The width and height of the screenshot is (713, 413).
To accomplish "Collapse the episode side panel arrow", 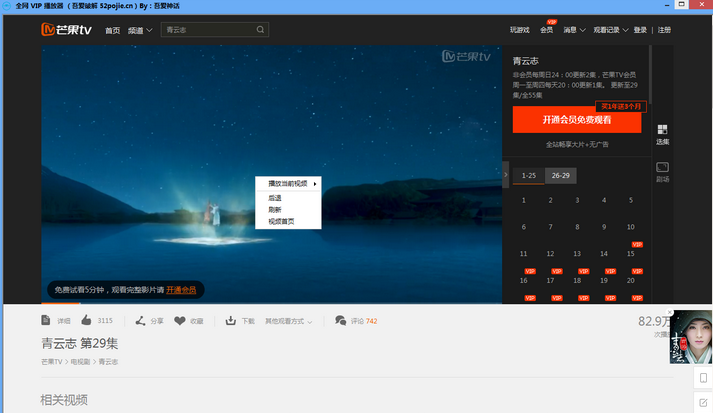I will tap(505, 174).
